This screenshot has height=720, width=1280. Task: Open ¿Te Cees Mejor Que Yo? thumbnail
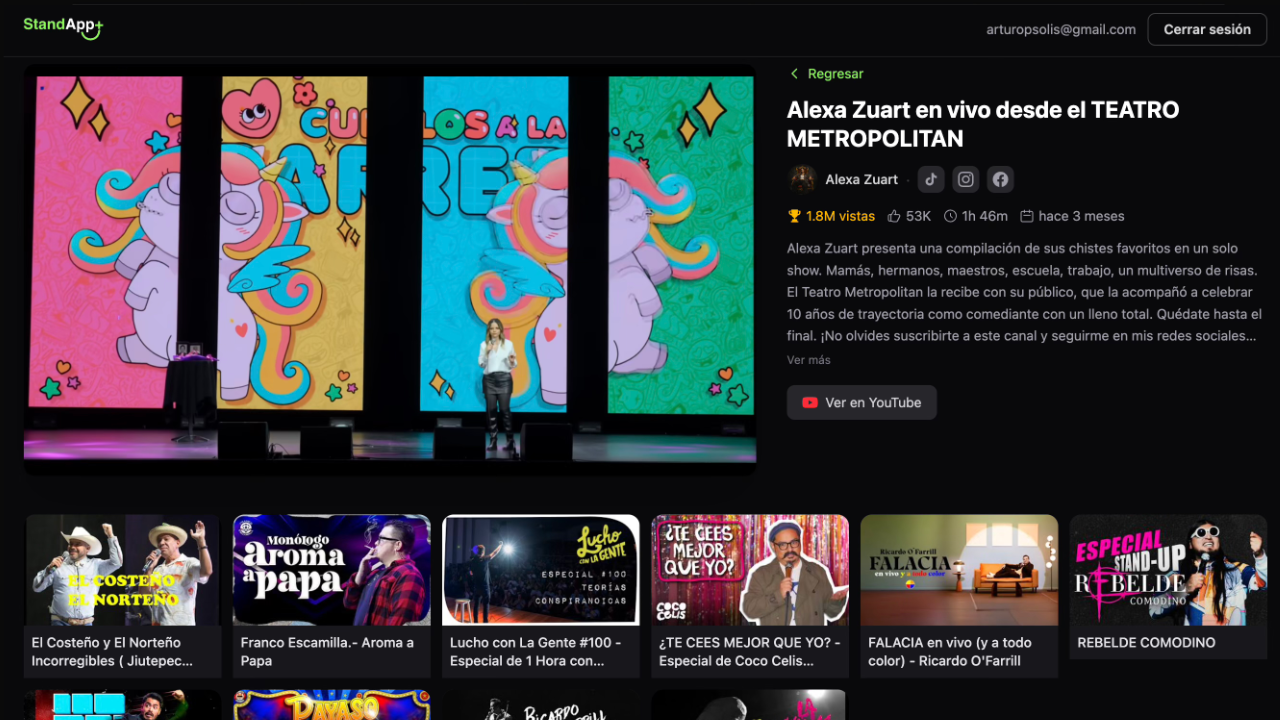coord(750,570)
